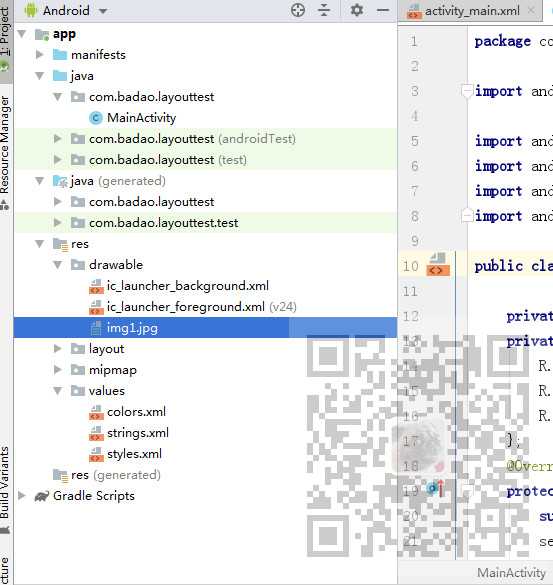Click the MainActivity class icon
This screenshot has width=553, height=585.
pyautogui.click(x=96, y=118)
